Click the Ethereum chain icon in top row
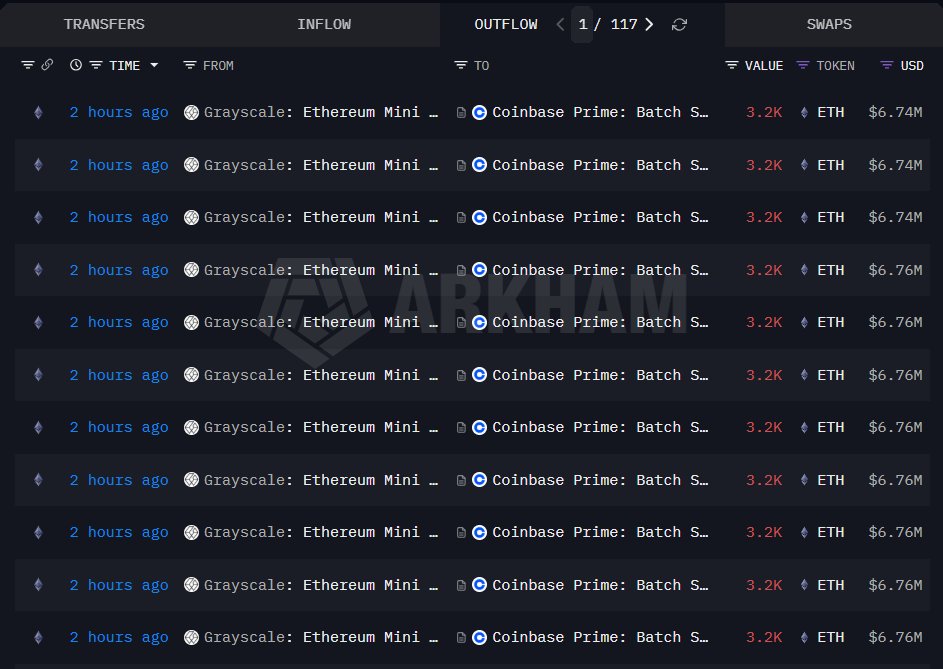Image resolution: width=943 pixels, height=669 pixels. (x=38, y=113)
